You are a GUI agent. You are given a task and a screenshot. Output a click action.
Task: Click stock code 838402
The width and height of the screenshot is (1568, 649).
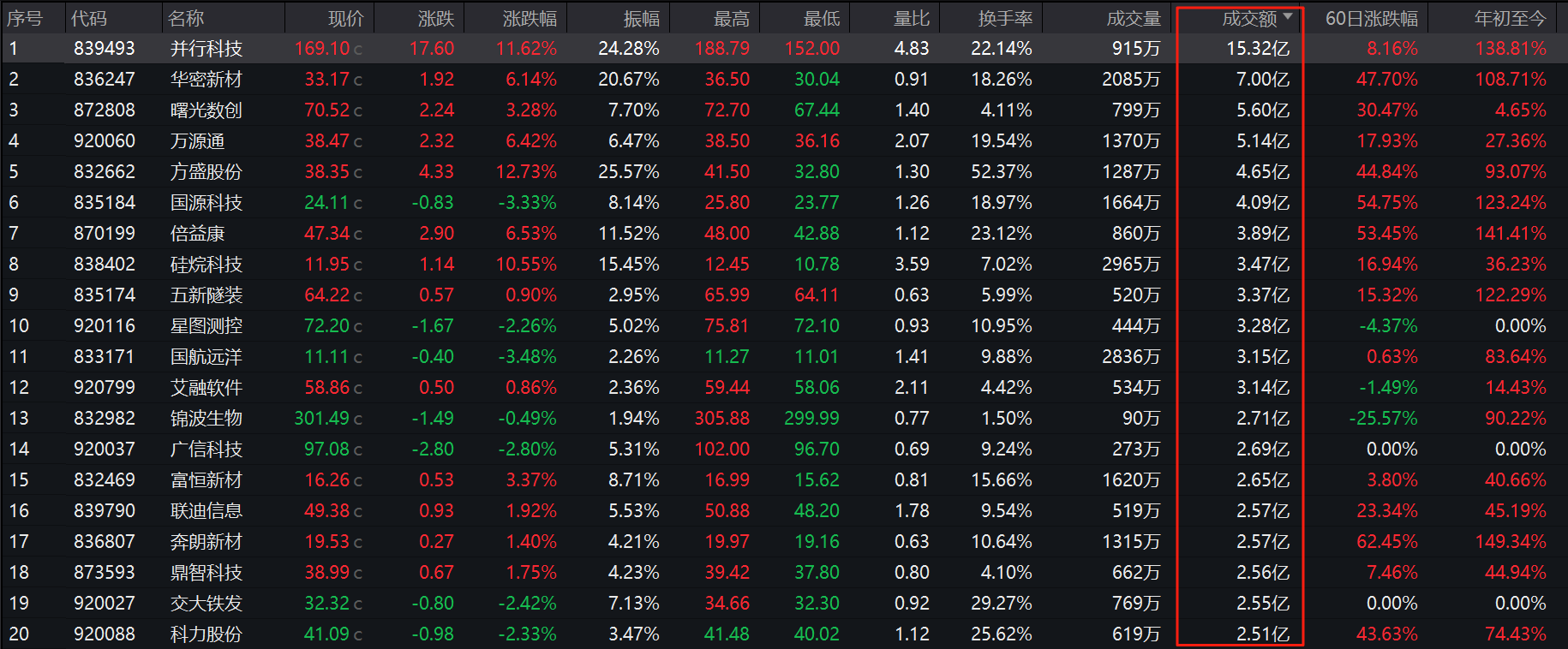point(105,265)
